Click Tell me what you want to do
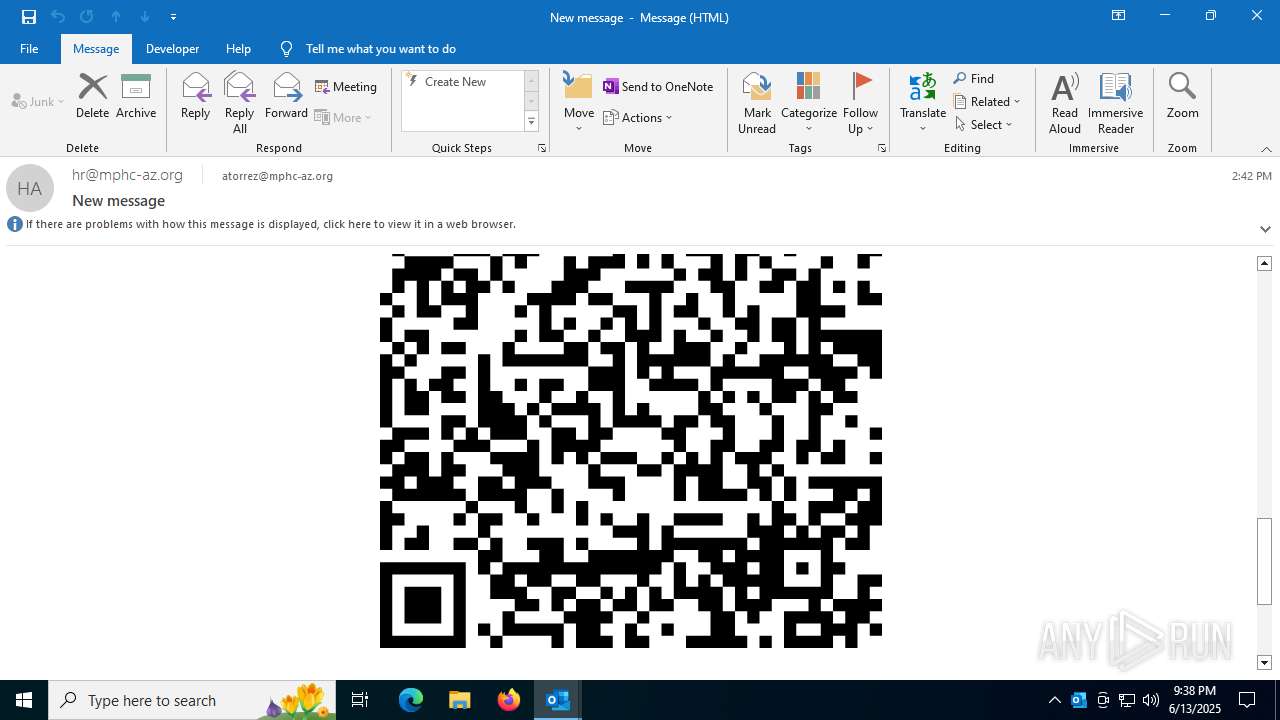The width and height of the screenshot is (1280, 720). click(x=380, y=48)
